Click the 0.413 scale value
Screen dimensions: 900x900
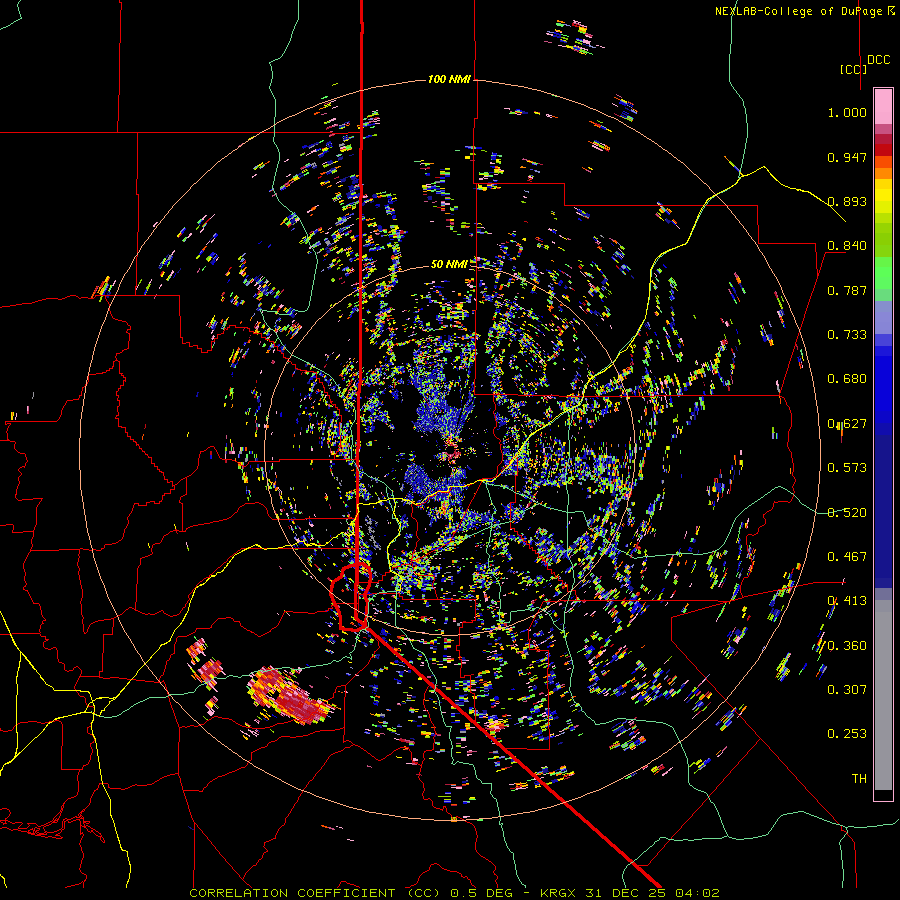[847, 600]
